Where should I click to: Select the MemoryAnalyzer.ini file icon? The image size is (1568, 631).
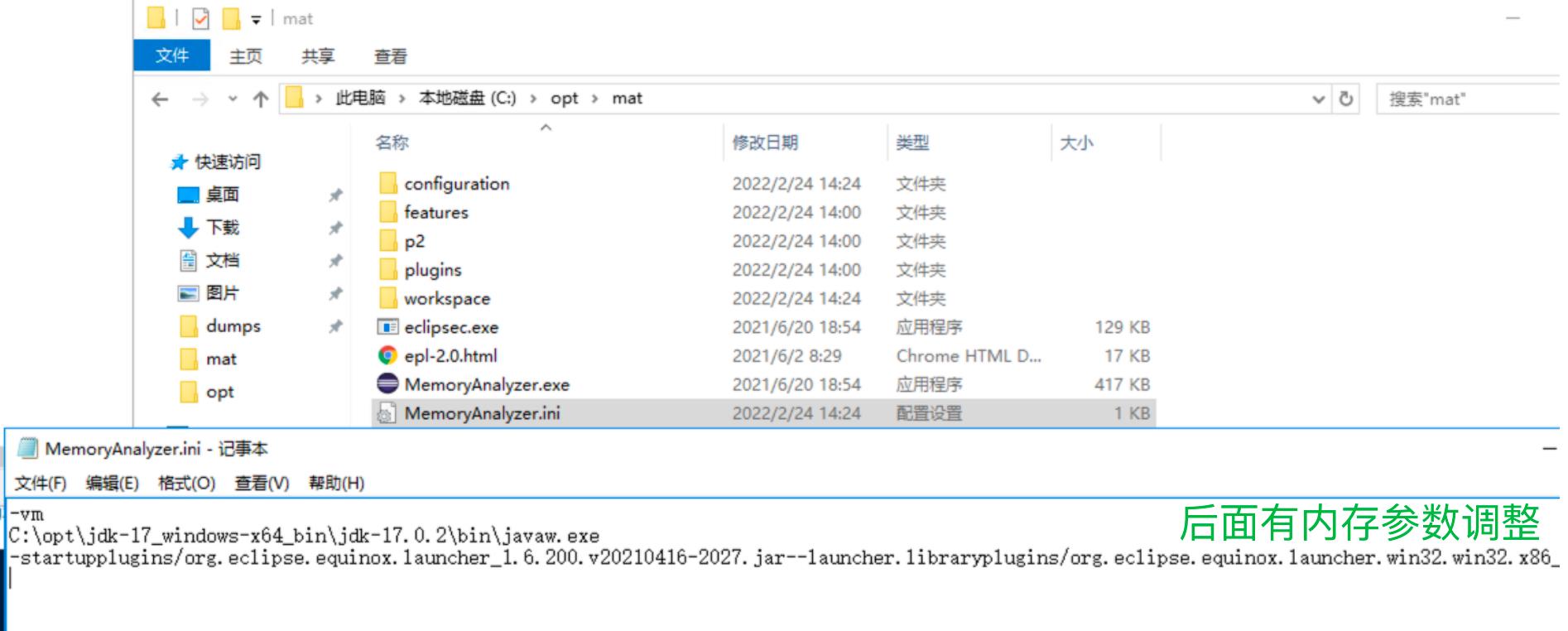point(386,412)
